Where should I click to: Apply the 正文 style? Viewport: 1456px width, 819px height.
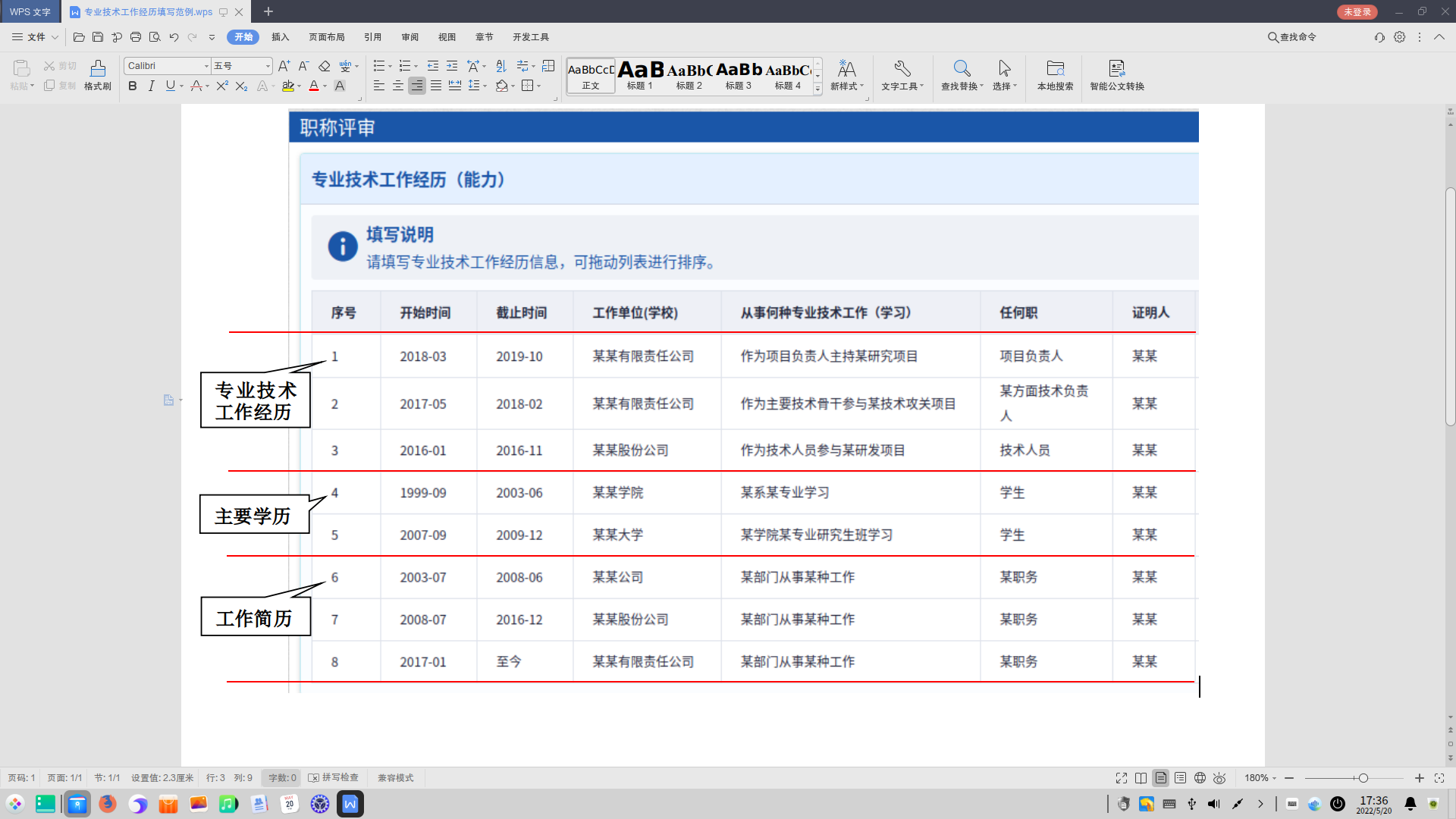tap(591, 76)
